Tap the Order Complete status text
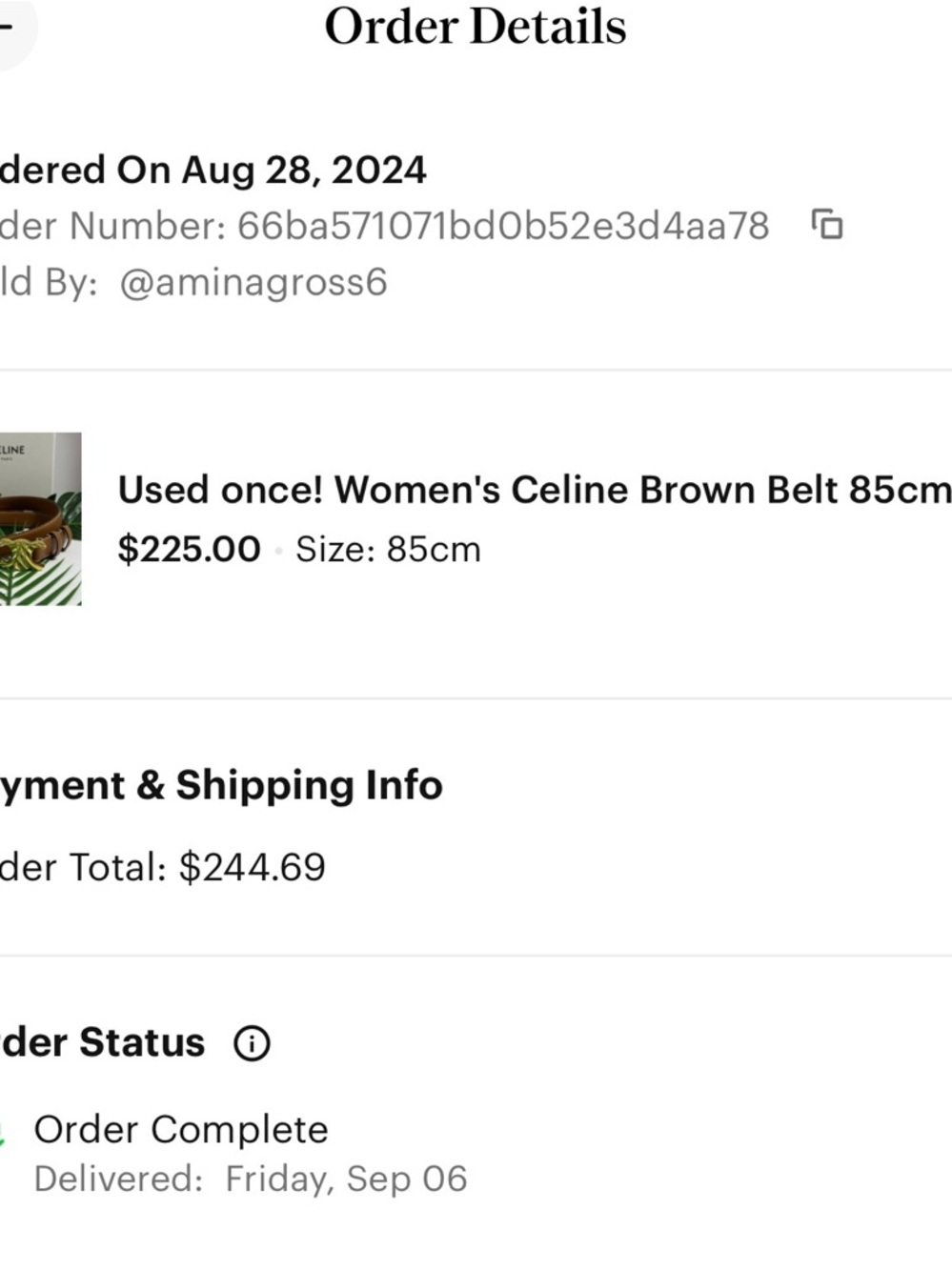 [x=181, y=1130]
